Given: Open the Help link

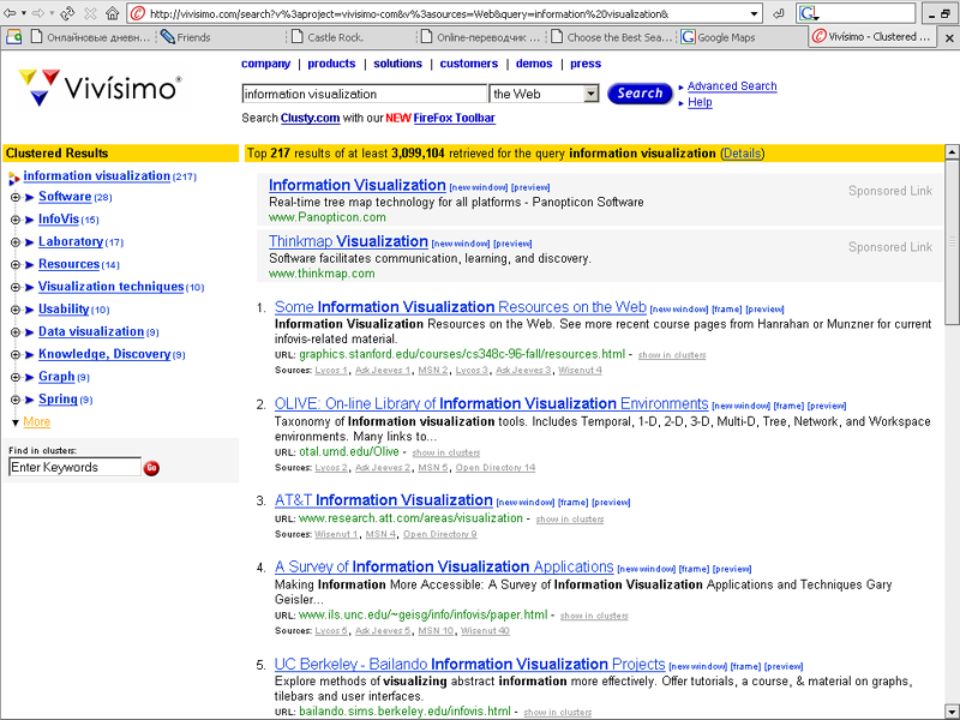Looking at the screenshot, I should [x=700, y=102].
